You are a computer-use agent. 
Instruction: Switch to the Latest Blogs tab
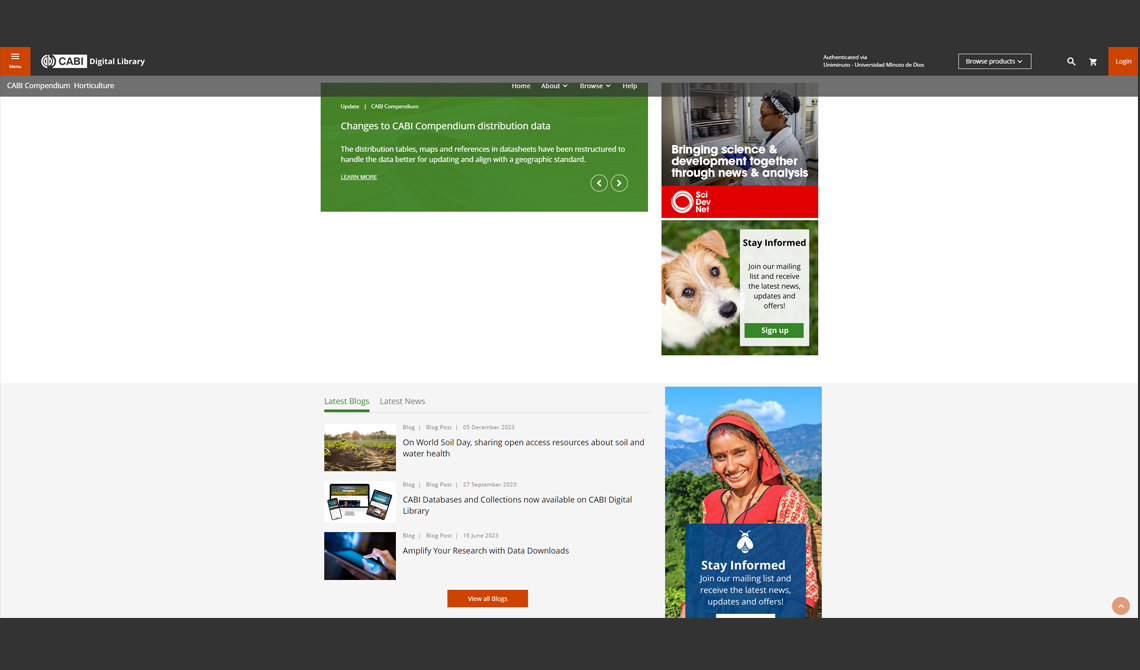coord(347,401)
